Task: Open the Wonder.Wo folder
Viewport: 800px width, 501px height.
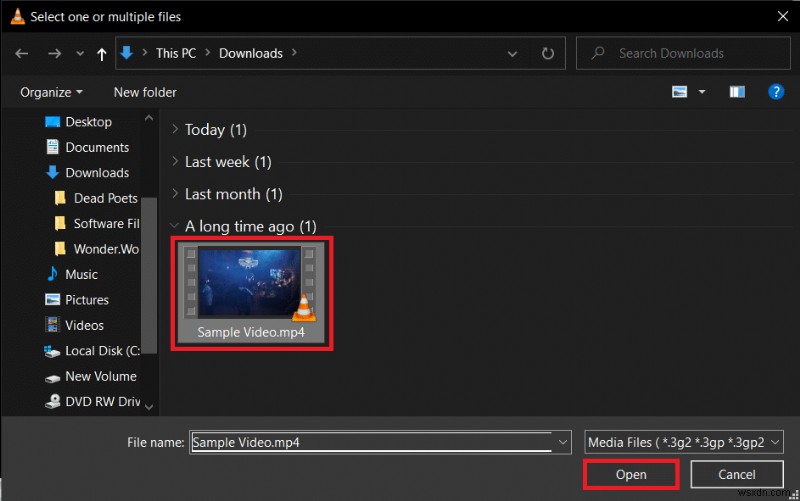Action: pos(106,249)
